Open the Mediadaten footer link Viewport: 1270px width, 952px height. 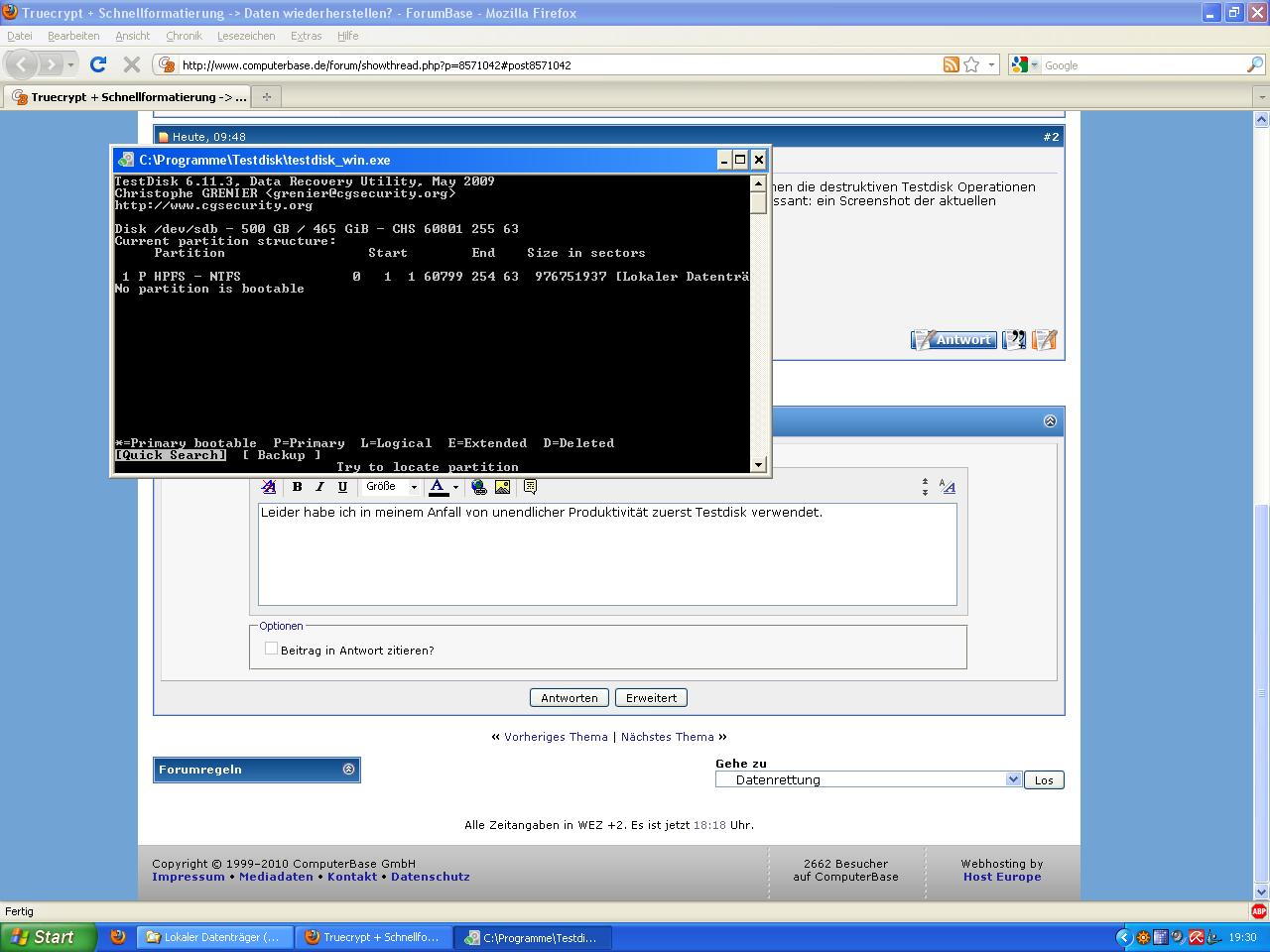276,877
